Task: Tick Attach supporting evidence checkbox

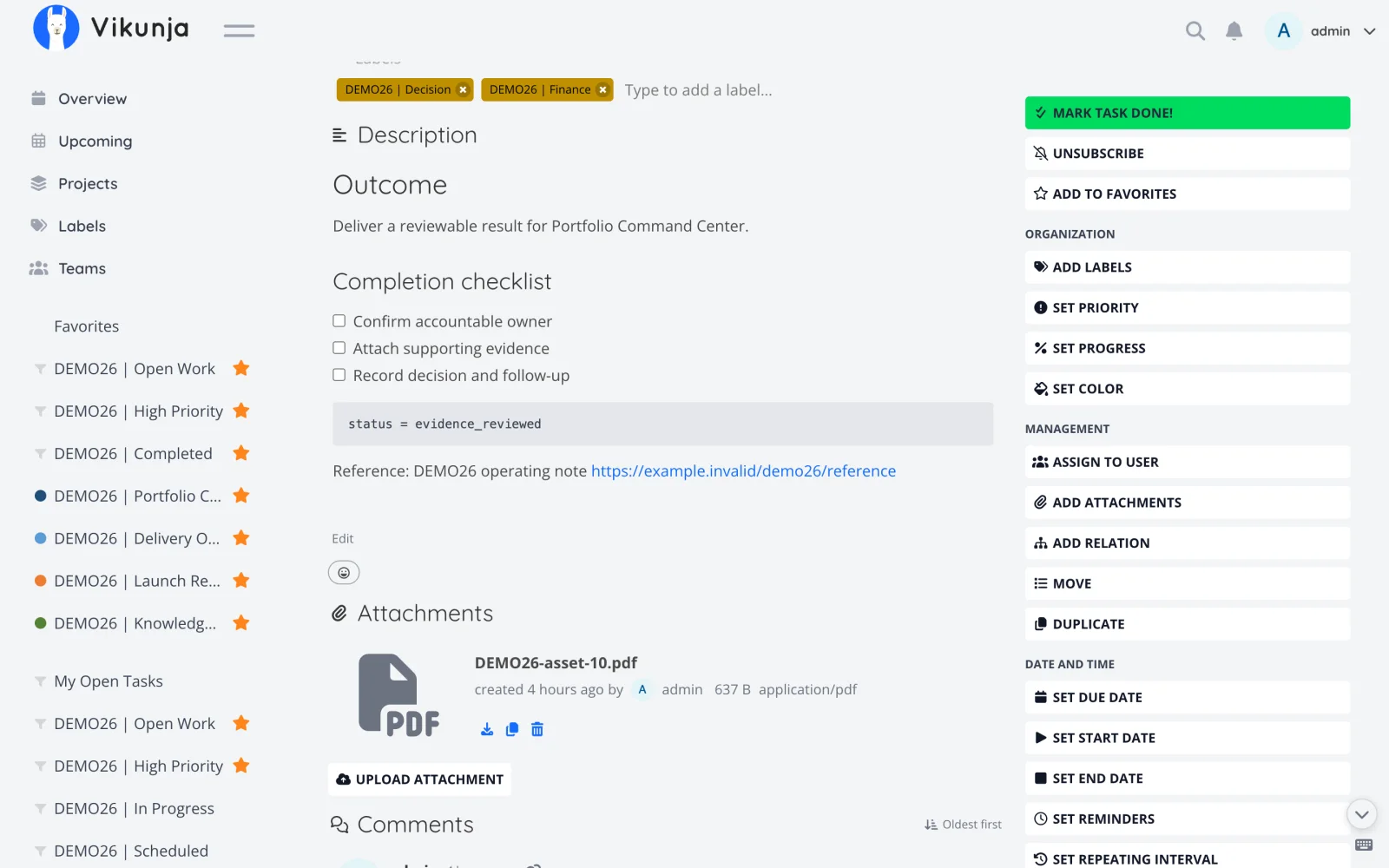Action: pyautogui.click(x=339, y=348)
